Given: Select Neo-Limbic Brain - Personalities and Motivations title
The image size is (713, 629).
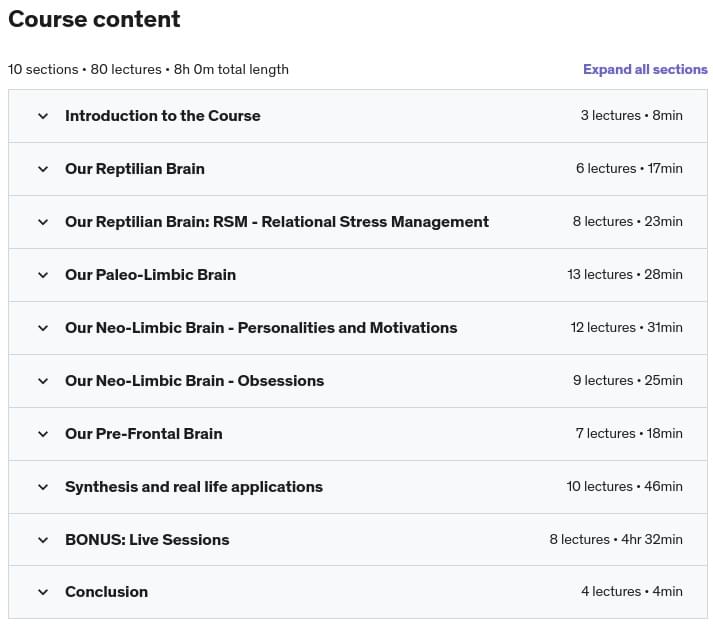Looking at the screenshot, I should click(x=261, y=327).
